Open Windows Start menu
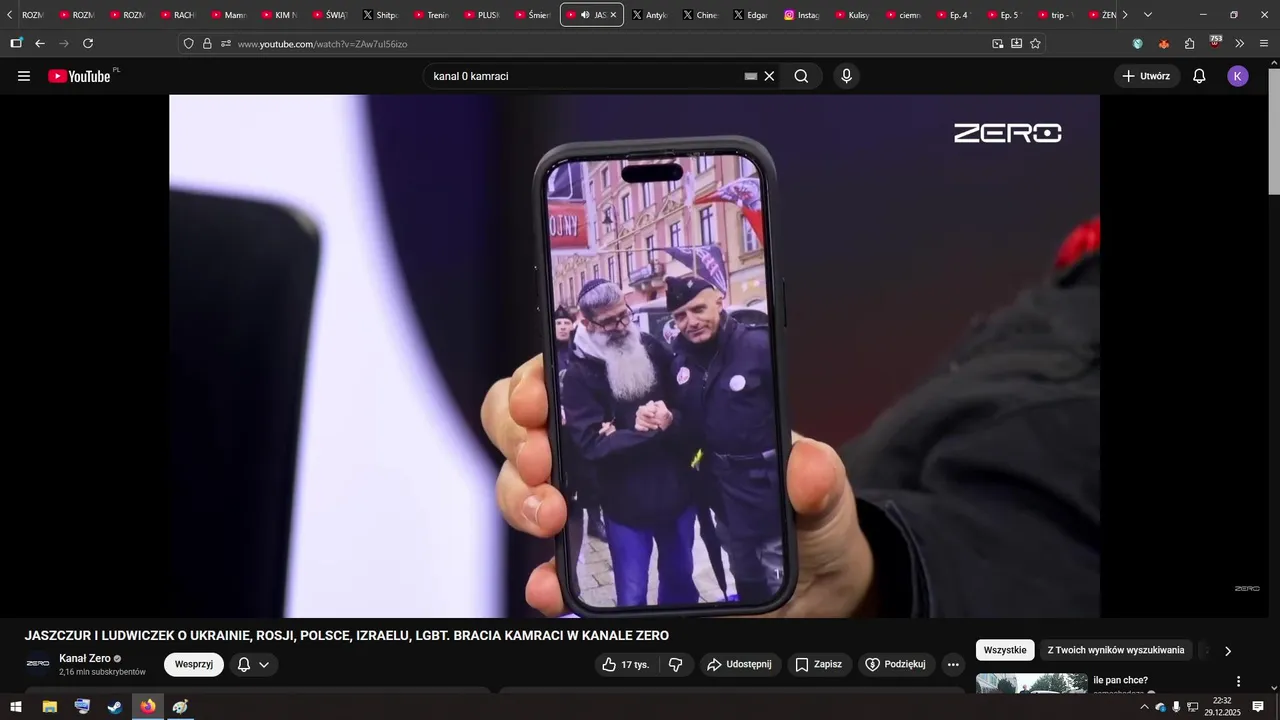The width and height of the screenshot is (1280, 720). click(x=16, y=707)
